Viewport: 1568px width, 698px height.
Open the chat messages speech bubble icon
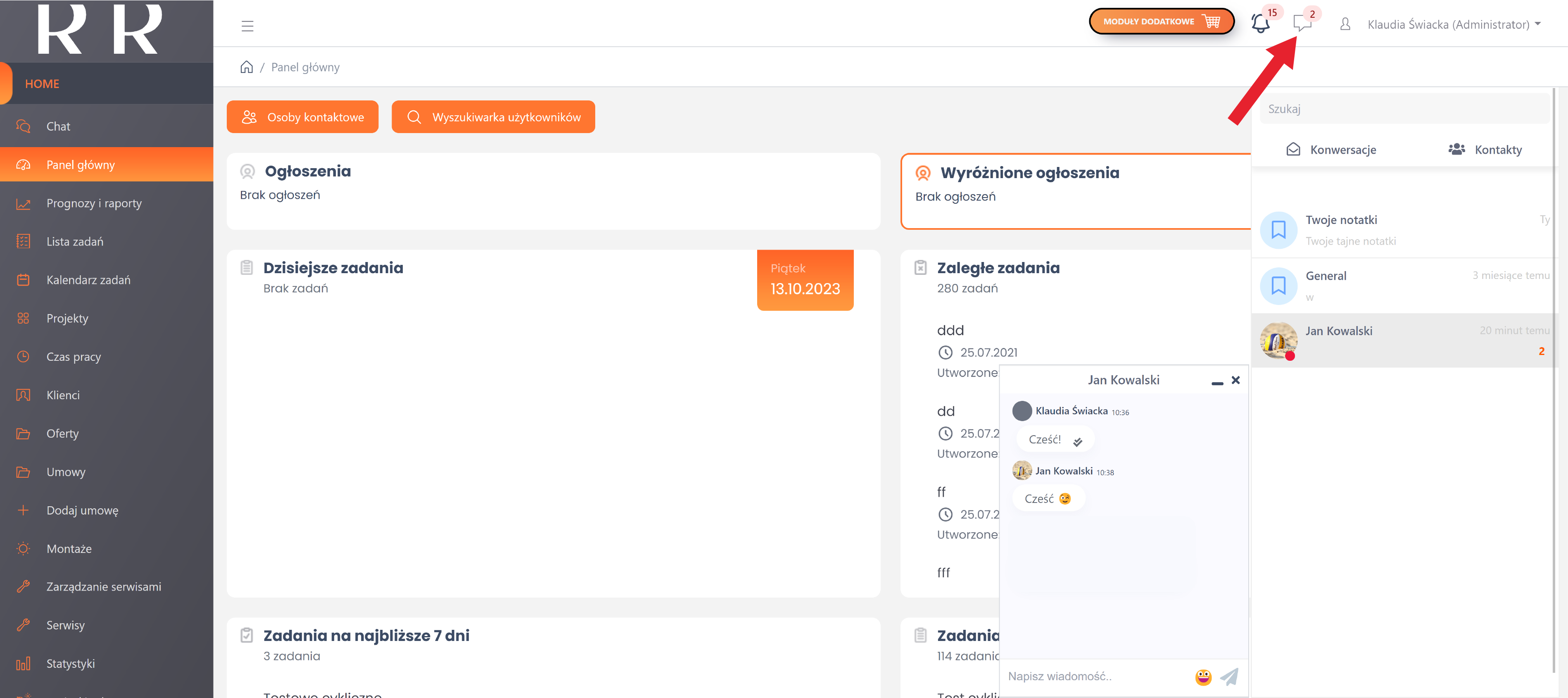(x=1302, y=24)
